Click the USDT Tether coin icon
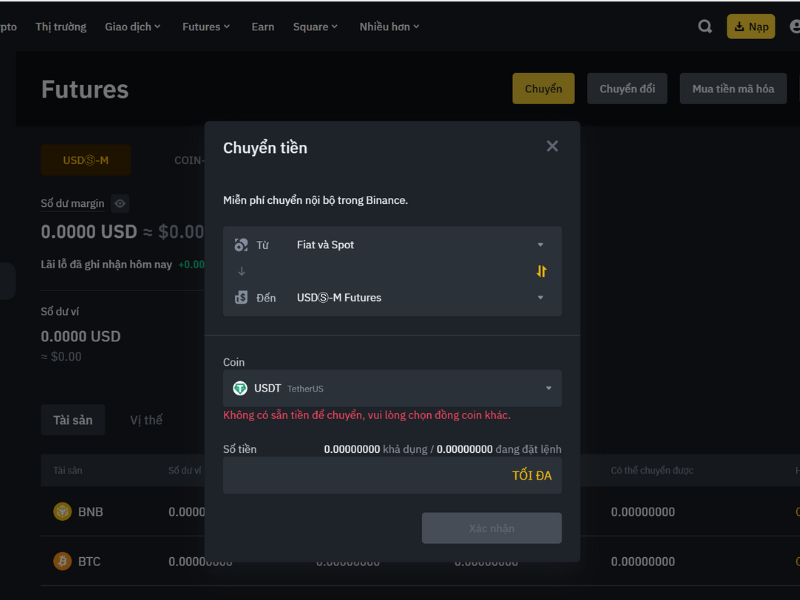Viewport: 800px width, 600px height. 240,388
